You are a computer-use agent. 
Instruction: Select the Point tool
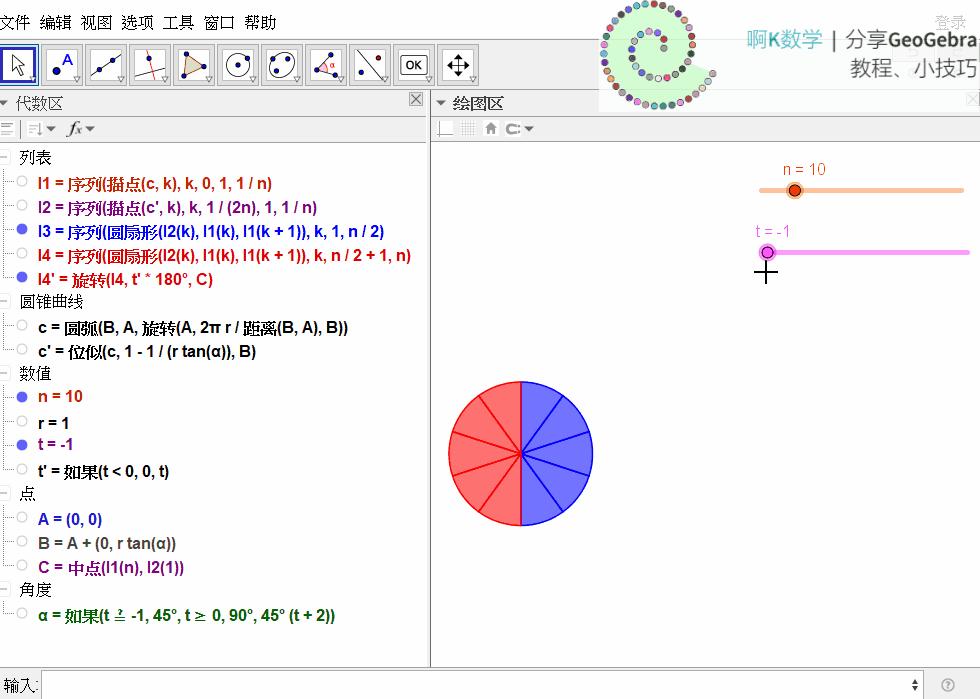point(63,65)
